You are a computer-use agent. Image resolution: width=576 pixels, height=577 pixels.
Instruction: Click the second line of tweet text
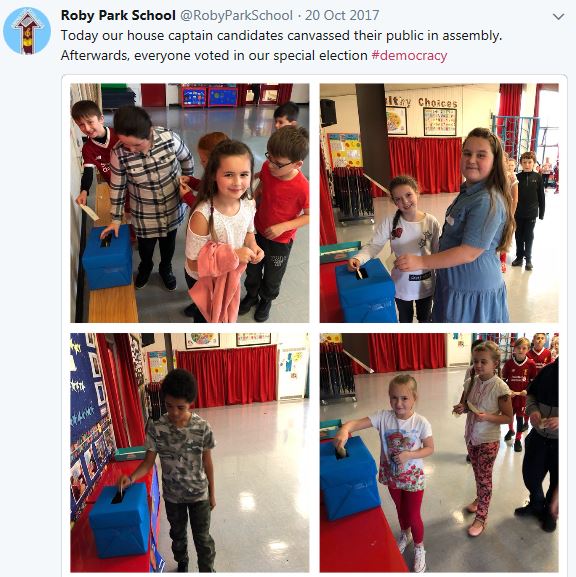(x=254, y=56)
